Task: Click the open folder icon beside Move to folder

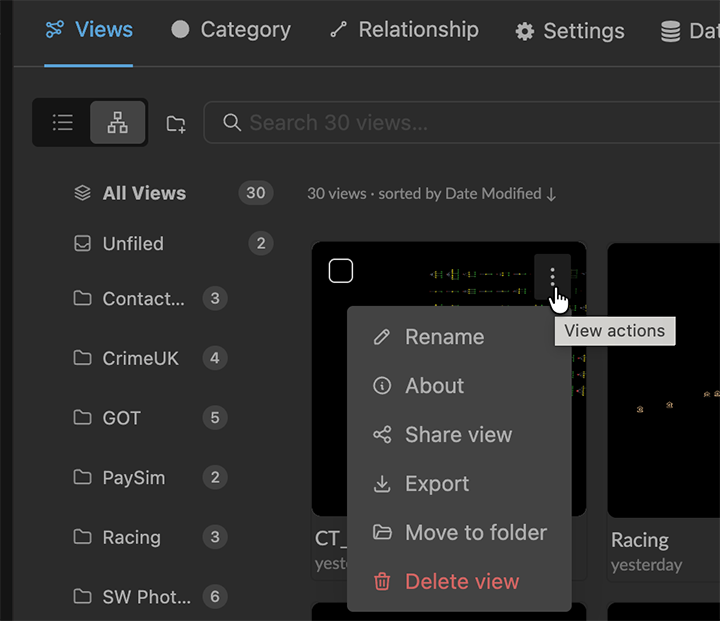Action: (382, 532)
